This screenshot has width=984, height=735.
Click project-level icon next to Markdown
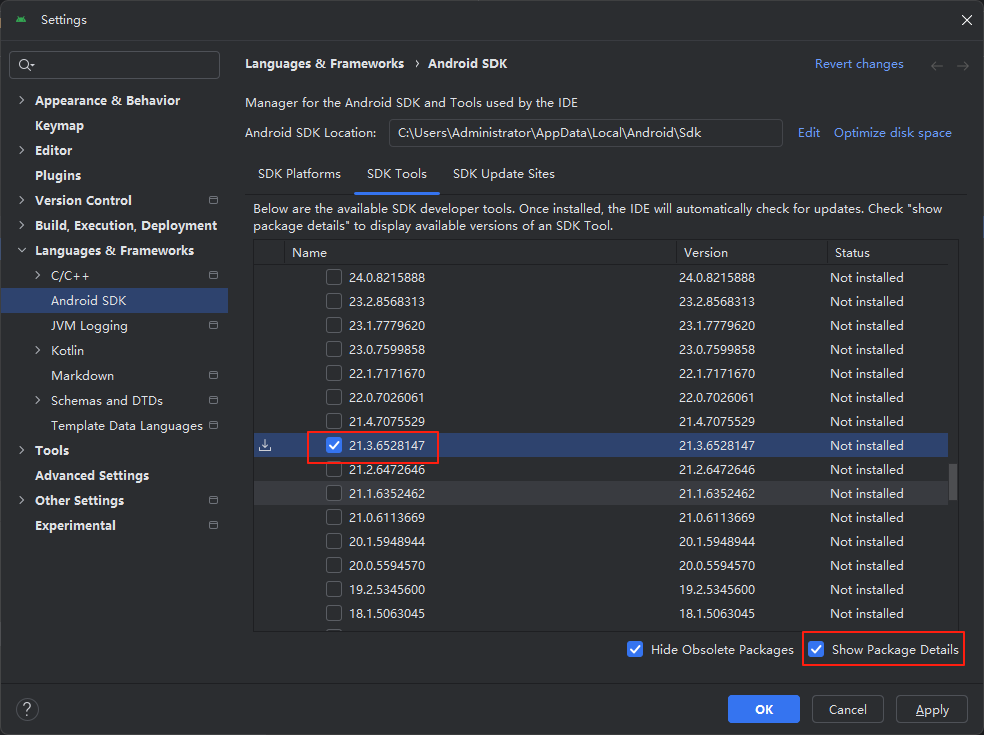coord(213,375)
